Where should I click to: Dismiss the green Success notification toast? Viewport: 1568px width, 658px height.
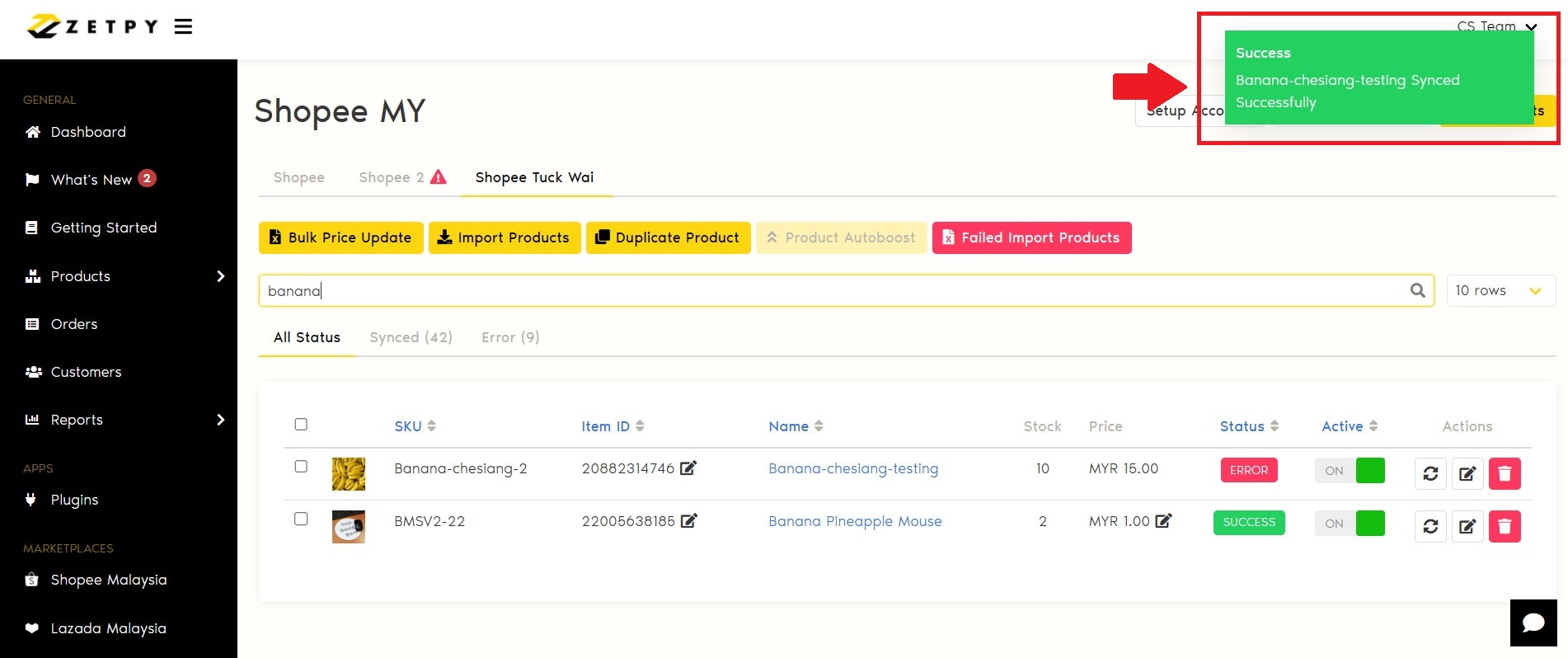[1379, 78]
